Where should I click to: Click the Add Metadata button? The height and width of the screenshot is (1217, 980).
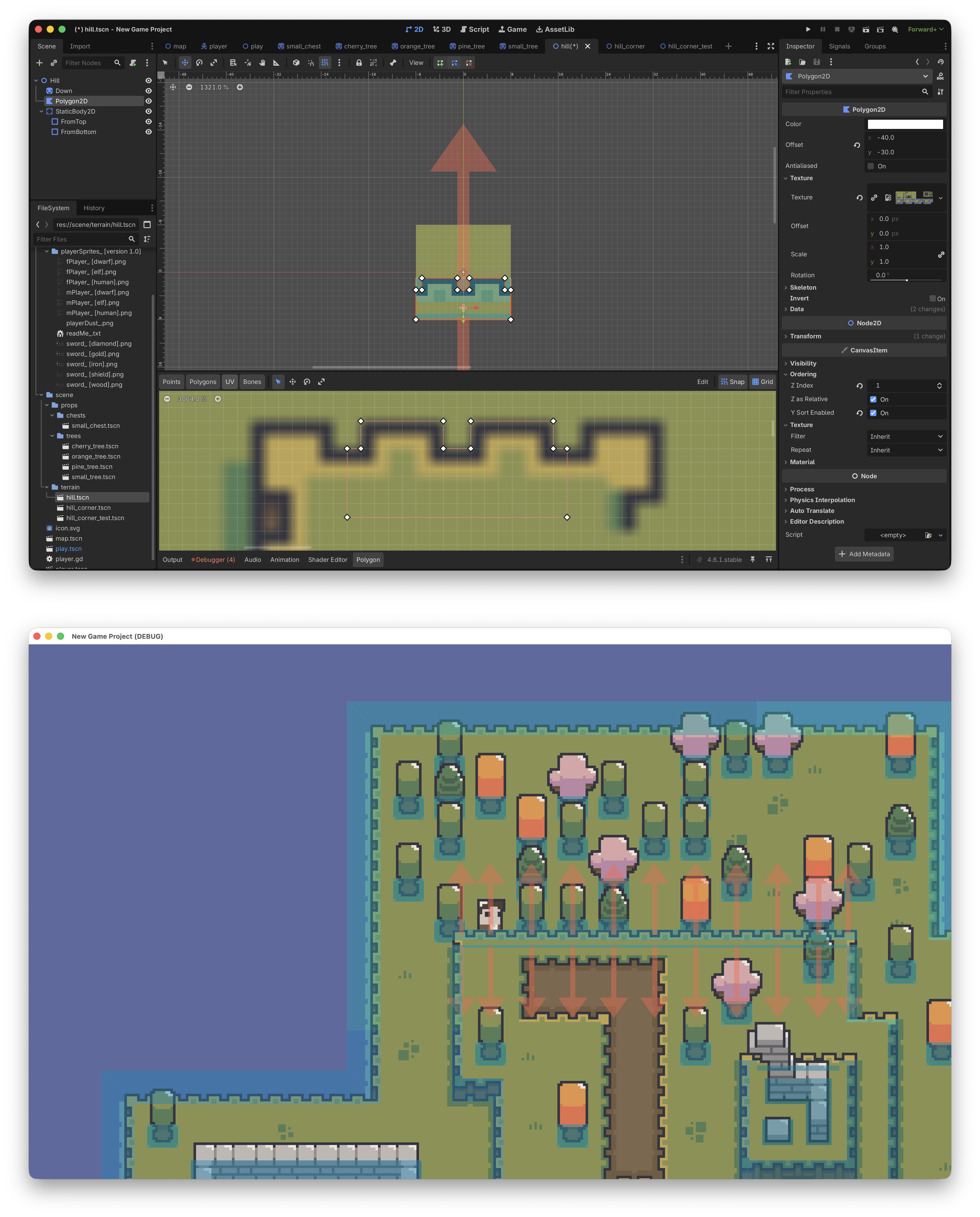[864, 554]
